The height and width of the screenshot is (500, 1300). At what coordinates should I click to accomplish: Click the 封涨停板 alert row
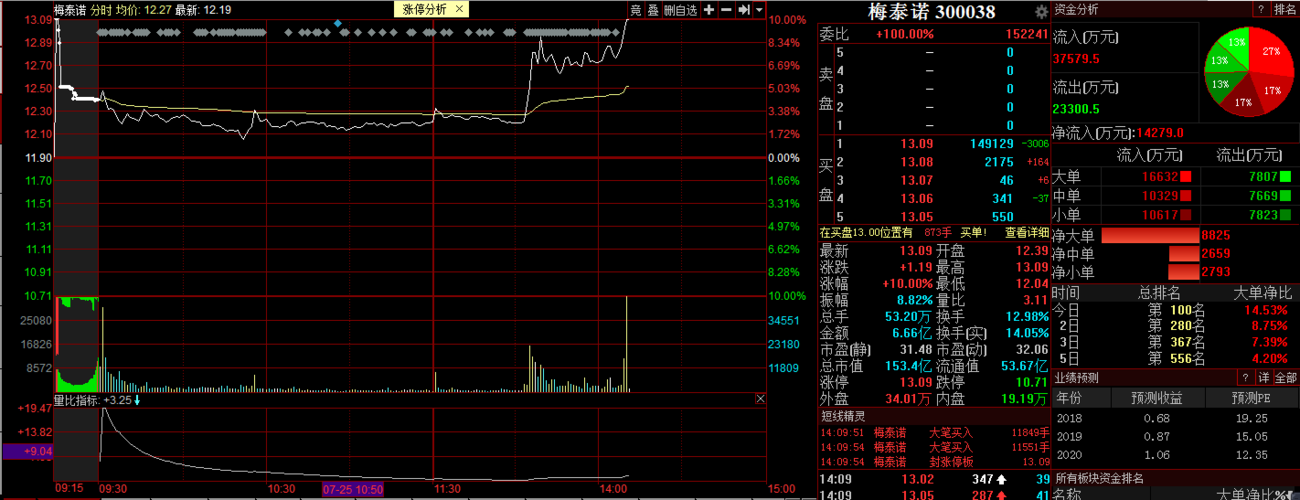tap(934, 461)
